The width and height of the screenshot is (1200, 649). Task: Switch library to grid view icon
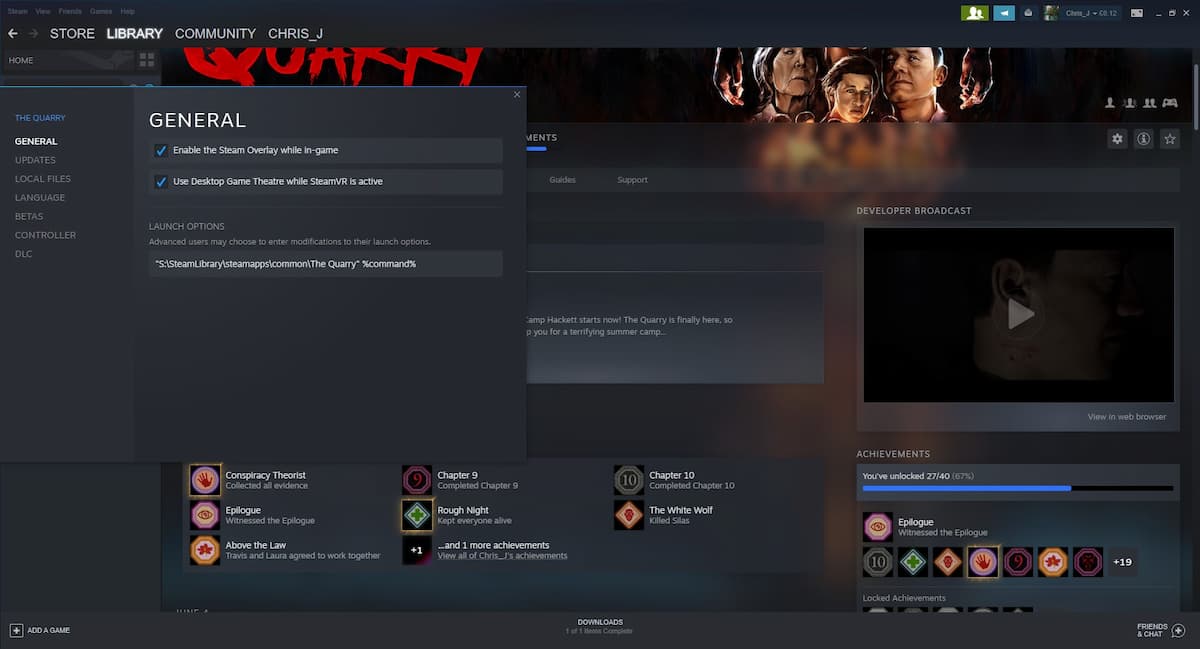point(147,60)
